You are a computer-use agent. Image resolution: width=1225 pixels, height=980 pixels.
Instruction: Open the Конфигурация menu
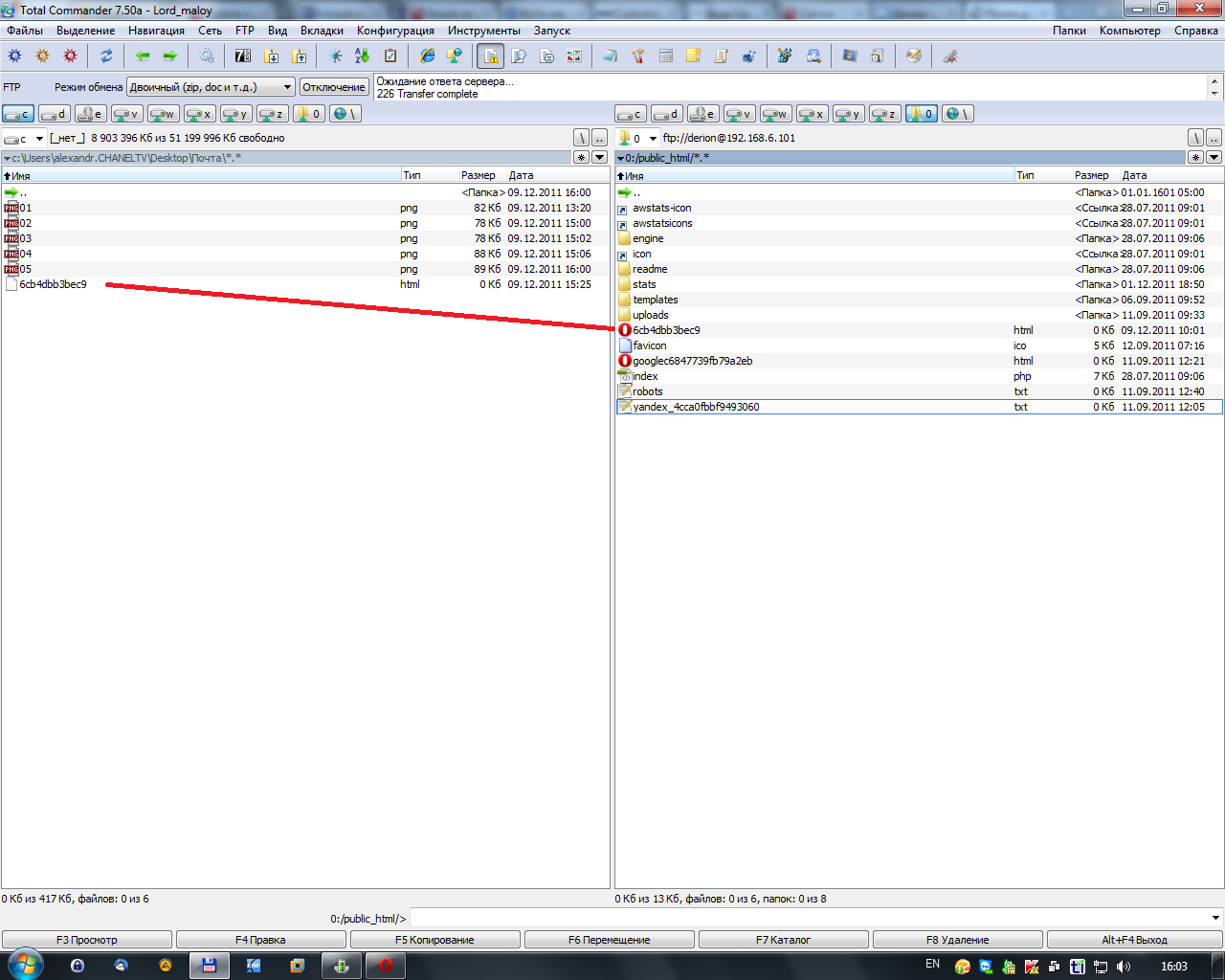(395, 31)
